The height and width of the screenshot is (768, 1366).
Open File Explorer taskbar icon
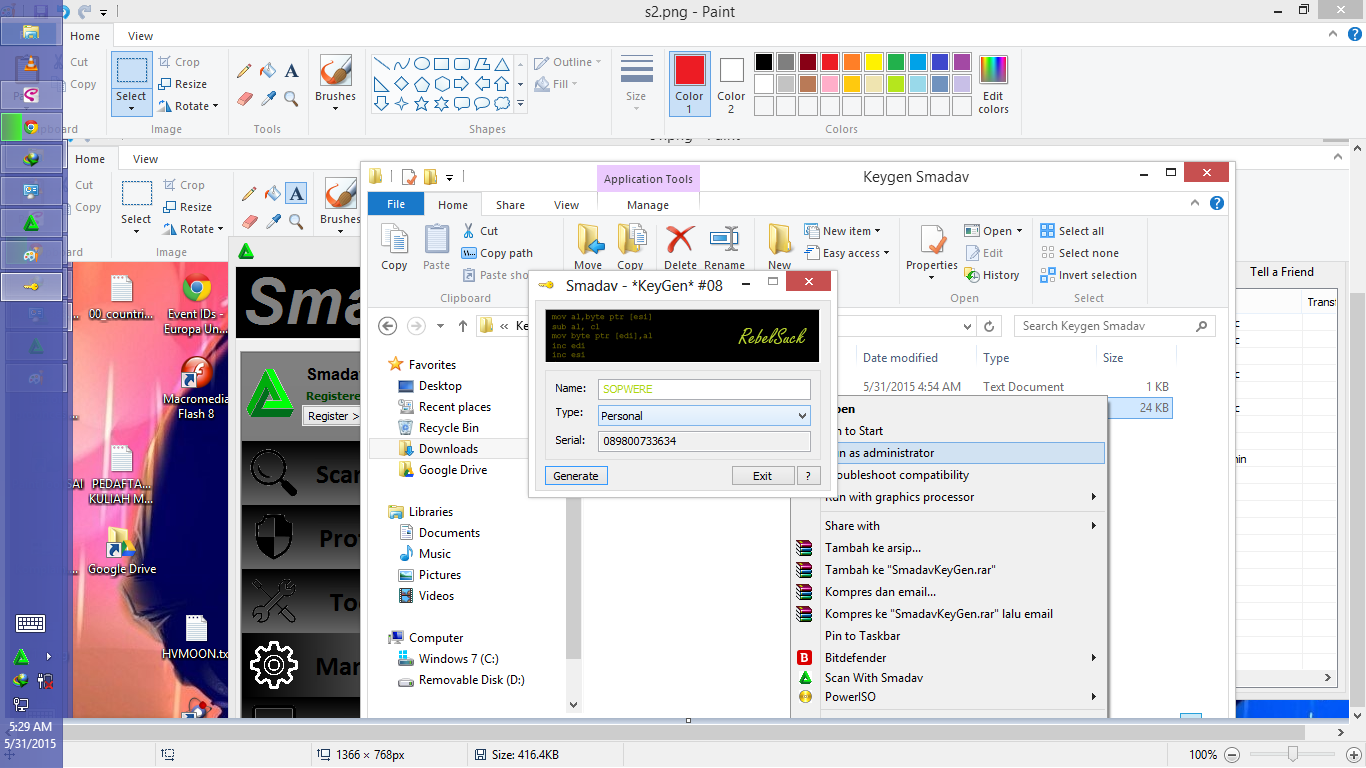(x=31, y=32)
